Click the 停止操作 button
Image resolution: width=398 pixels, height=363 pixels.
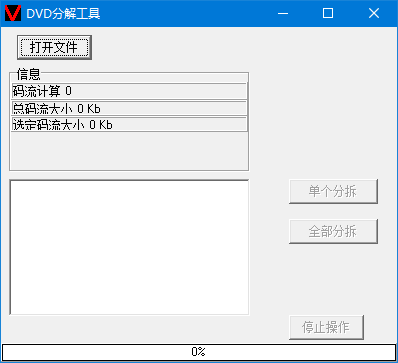pyautogui.click(x=326, y=327)
